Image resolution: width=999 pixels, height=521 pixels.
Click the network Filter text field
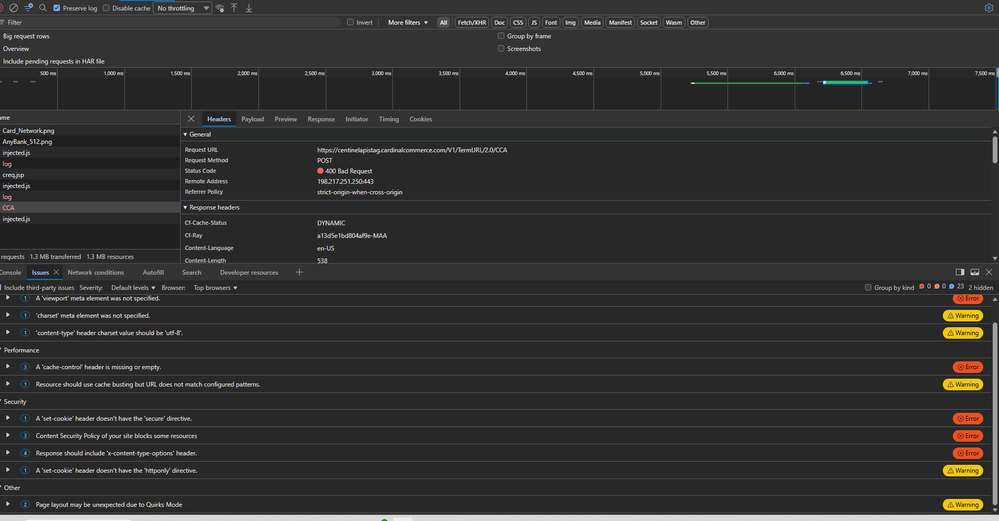pos(172,22)
